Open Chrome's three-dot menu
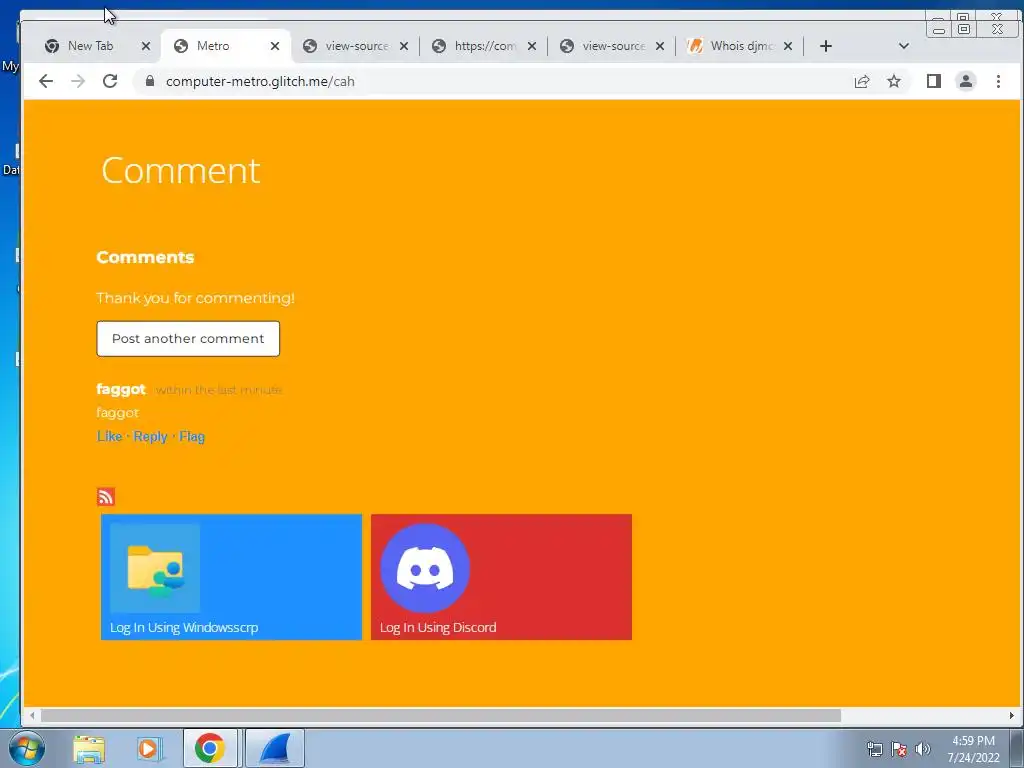This screenshot has height=768, width=1024. 998,81
